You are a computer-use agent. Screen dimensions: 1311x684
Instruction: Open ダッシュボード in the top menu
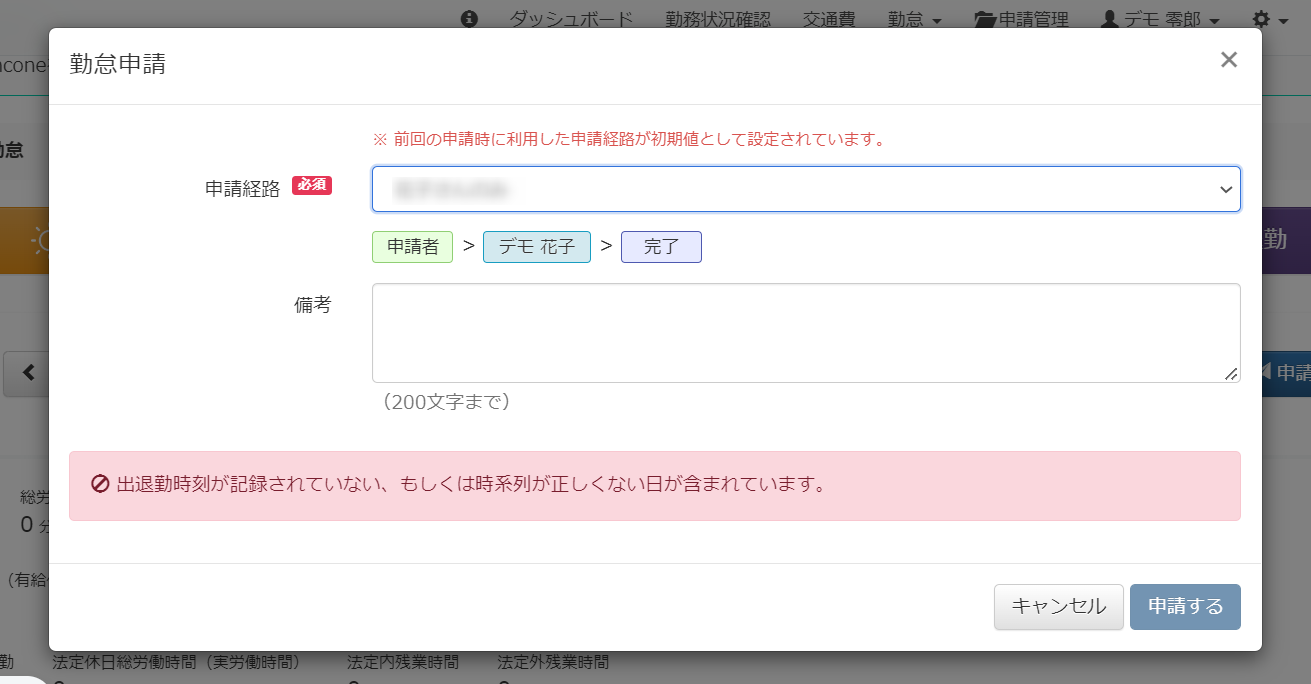571,19
